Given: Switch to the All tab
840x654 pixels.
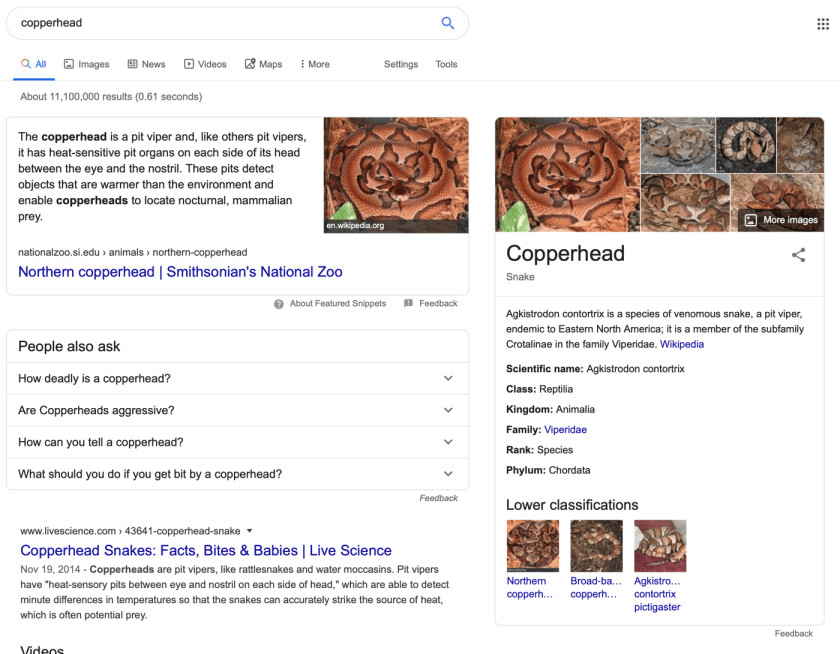Looking at the screenshot, I should coord(34,64).
